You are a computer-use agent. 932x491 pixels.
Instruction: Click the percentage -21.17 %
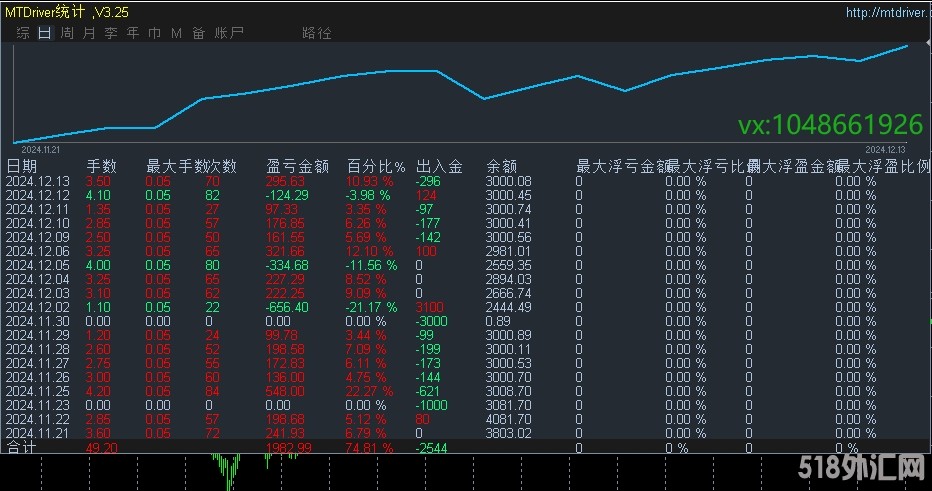click(371, 307)
